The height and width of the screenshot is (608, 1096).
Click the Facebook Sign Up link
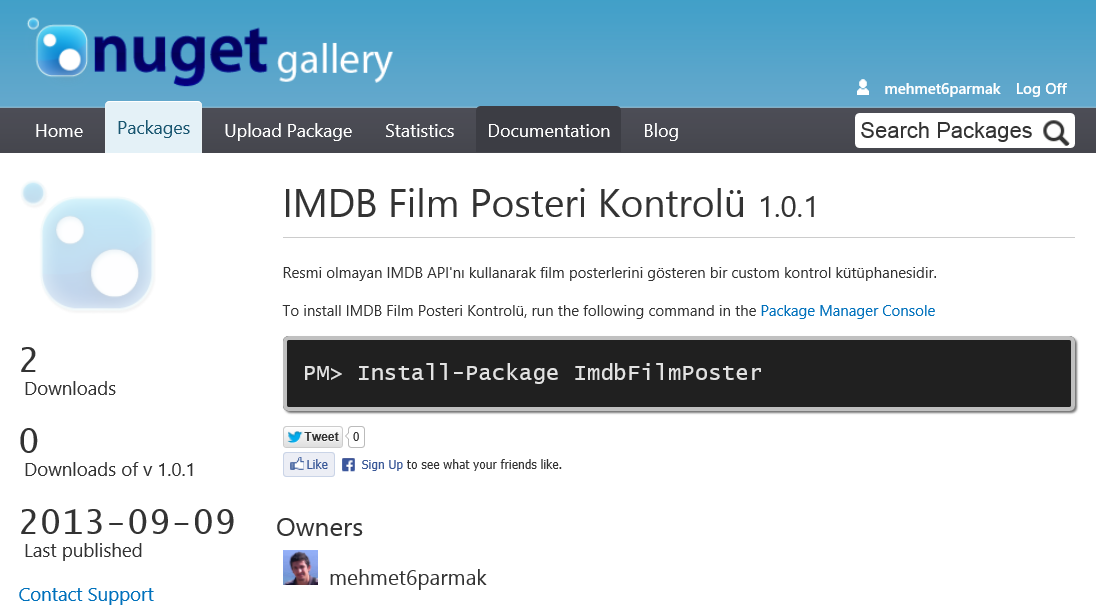click(x=382, y=465)
